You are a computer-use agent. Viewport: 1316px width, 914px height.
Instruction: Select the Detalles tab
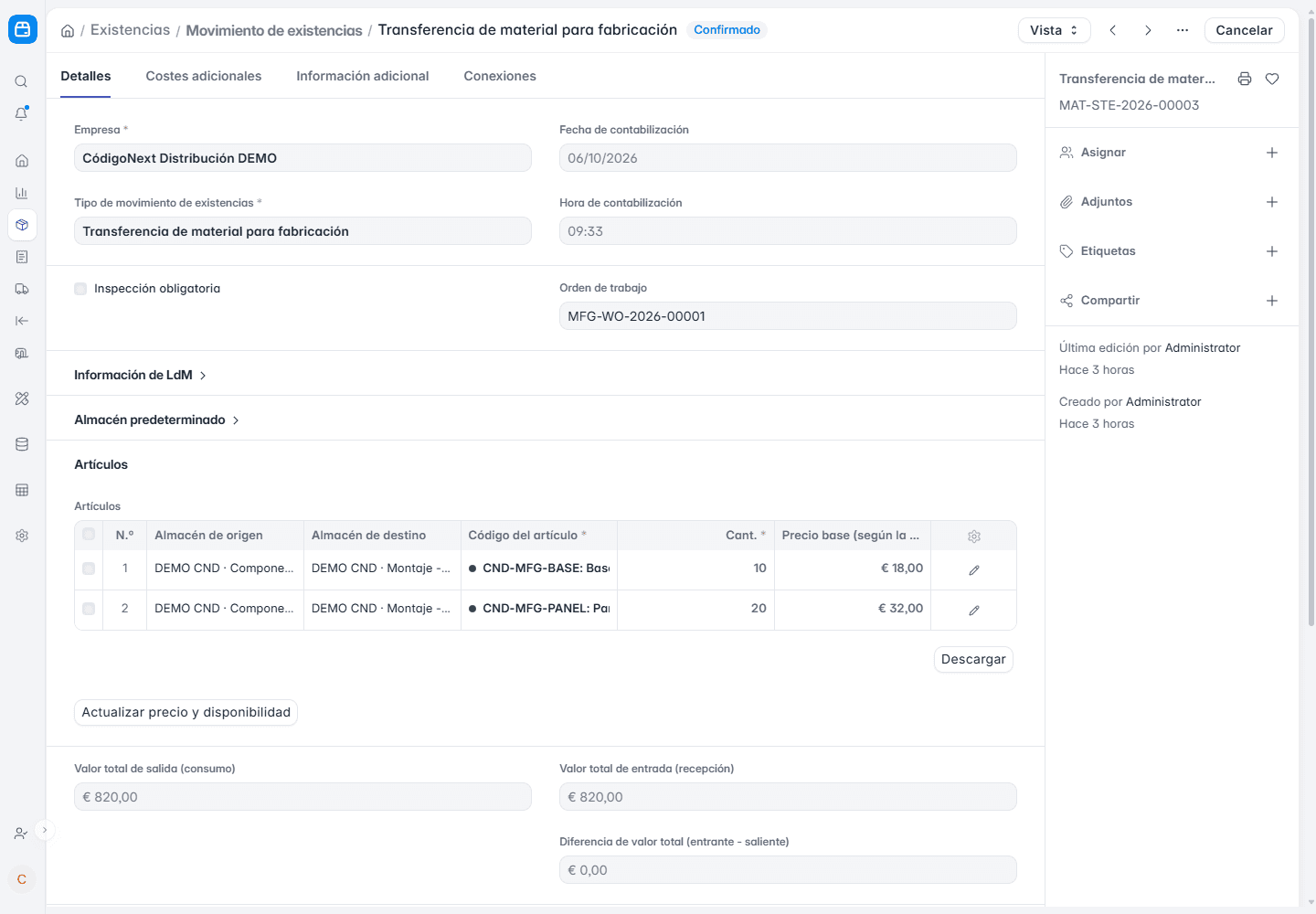click(86, 76)
